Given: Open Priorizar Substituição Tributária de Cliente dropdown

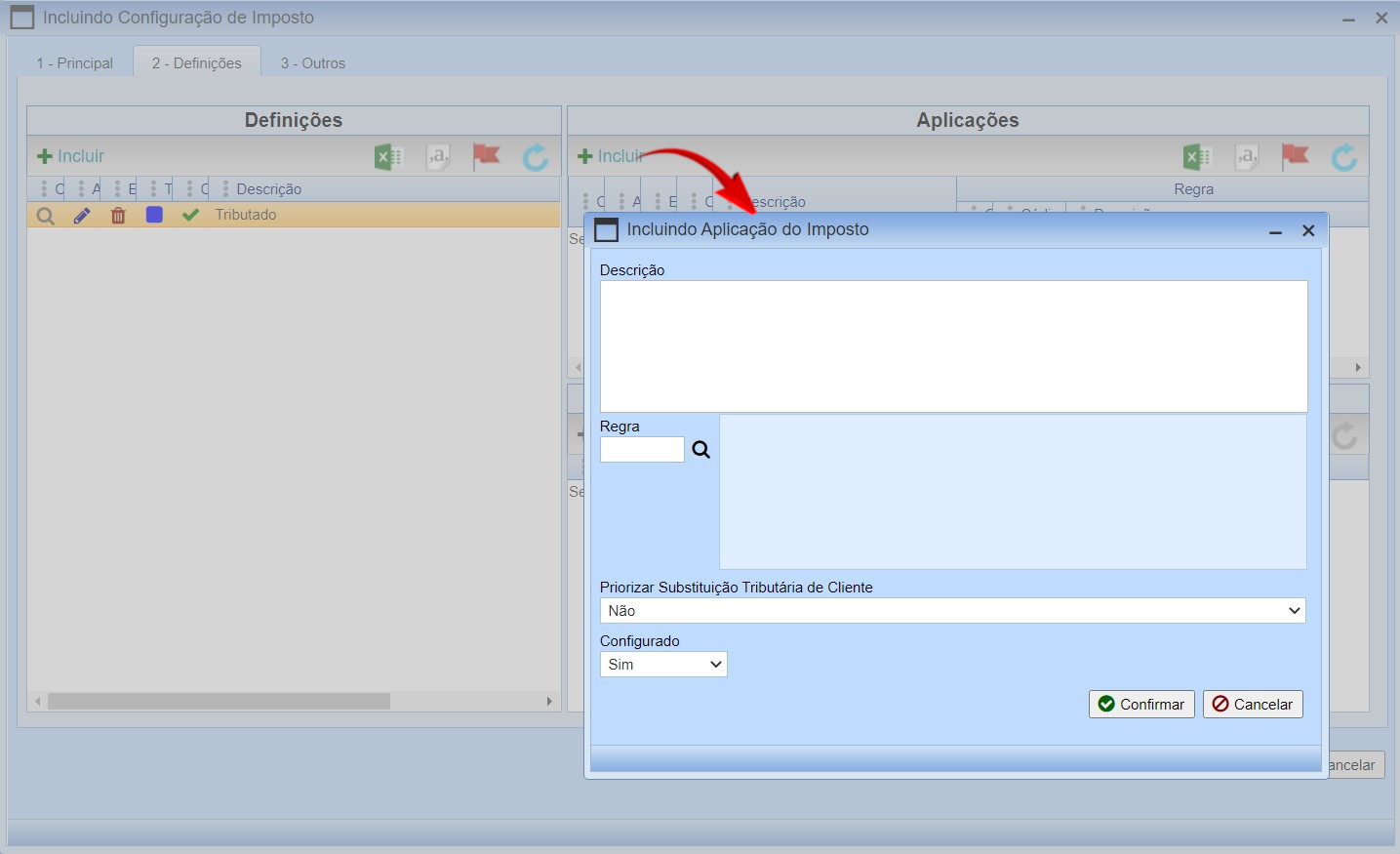Looking at the screenshot, I should pos(952,611).
